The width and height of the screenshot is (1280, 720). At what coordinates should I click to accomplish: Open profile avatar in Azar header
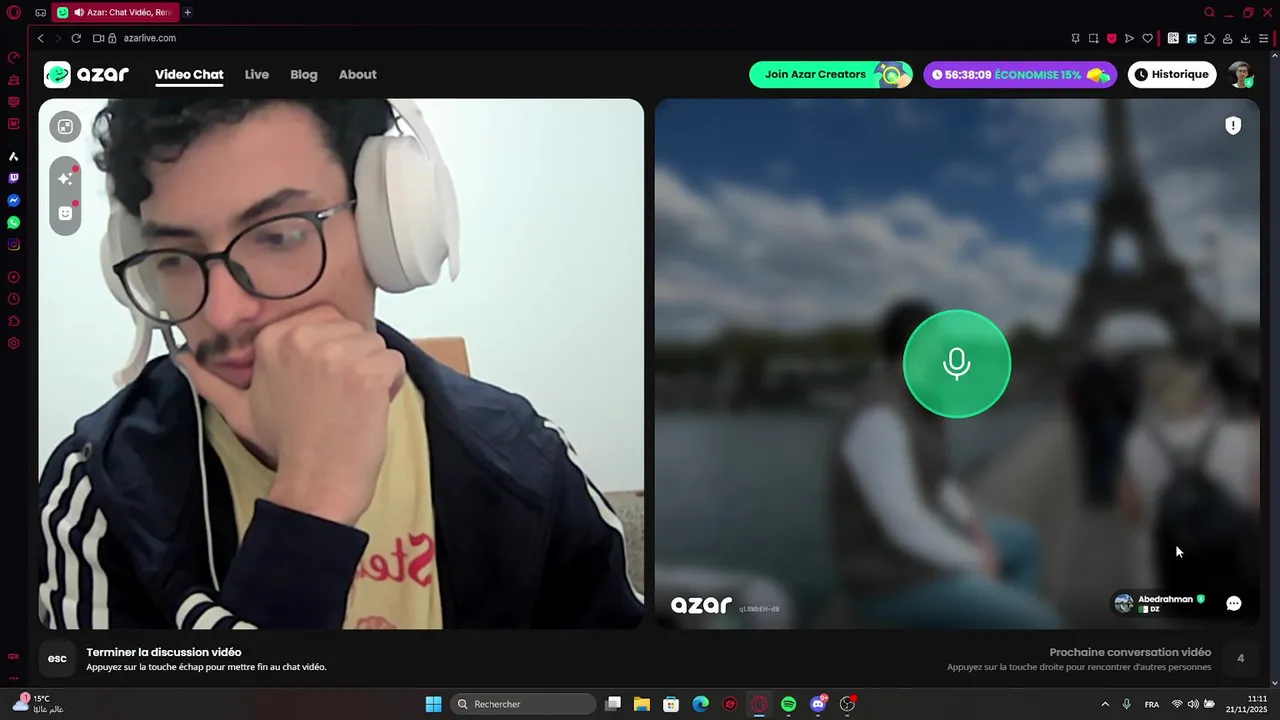coord(1241,75)
